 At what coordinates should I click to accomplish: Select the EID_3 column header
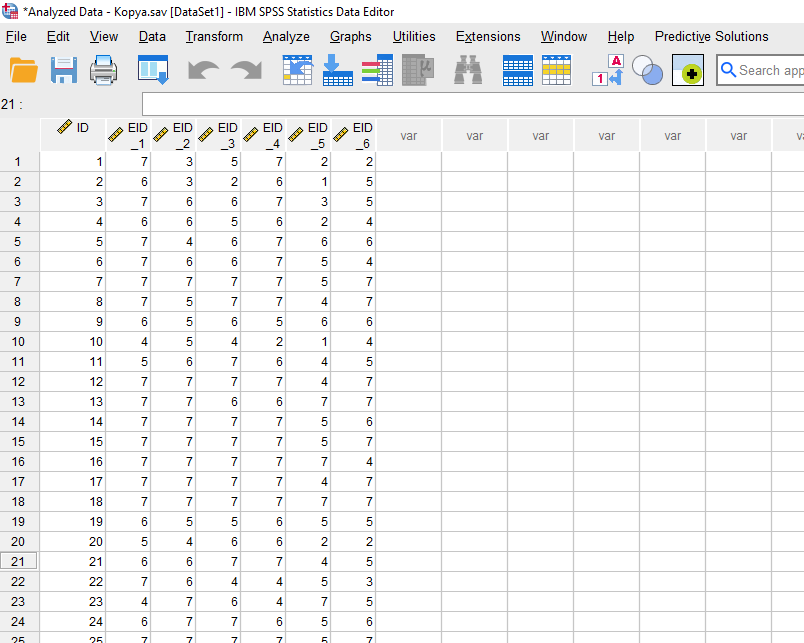tap(219, 135)
